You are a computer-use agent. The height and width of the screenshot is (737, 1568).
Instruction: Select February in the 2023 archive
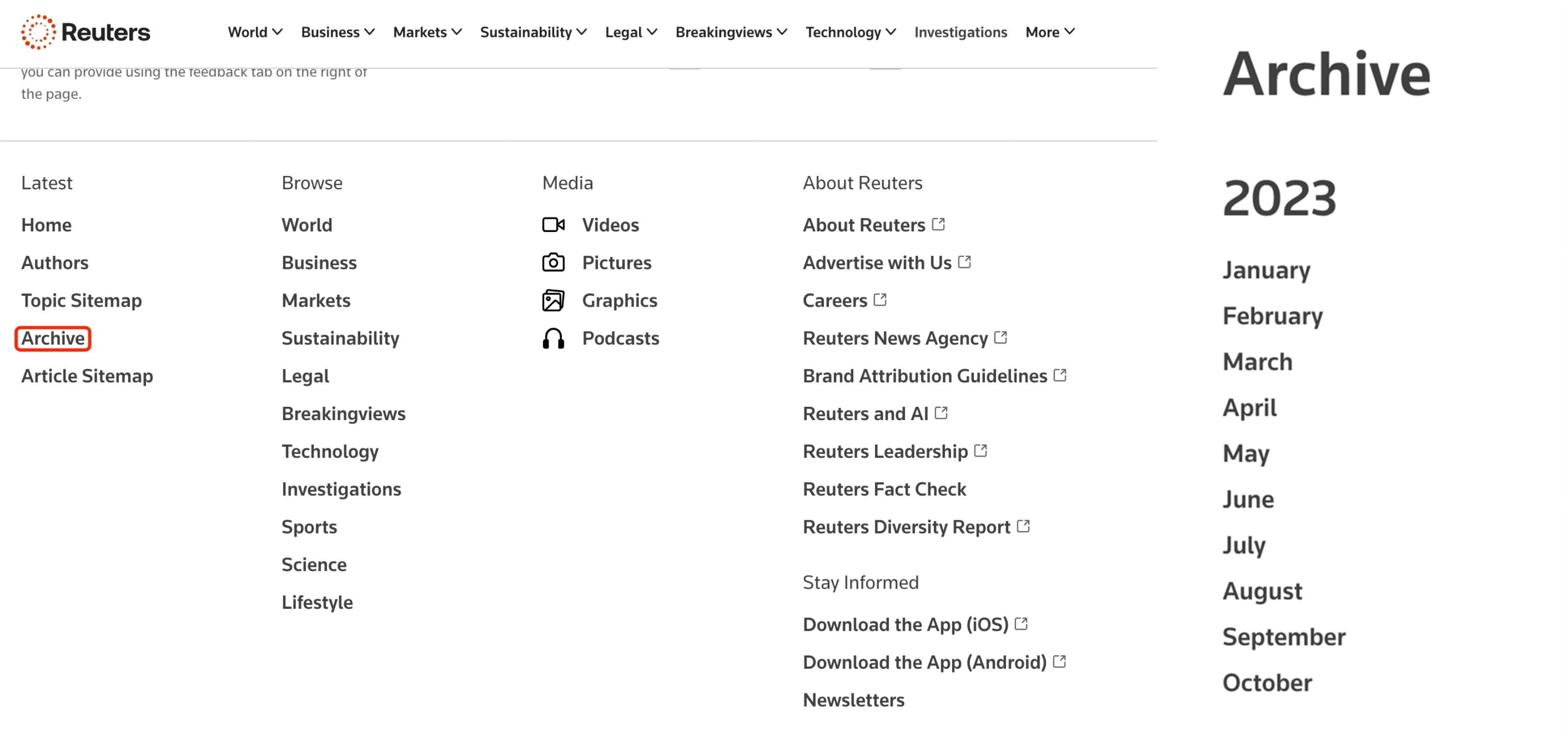1272,316
